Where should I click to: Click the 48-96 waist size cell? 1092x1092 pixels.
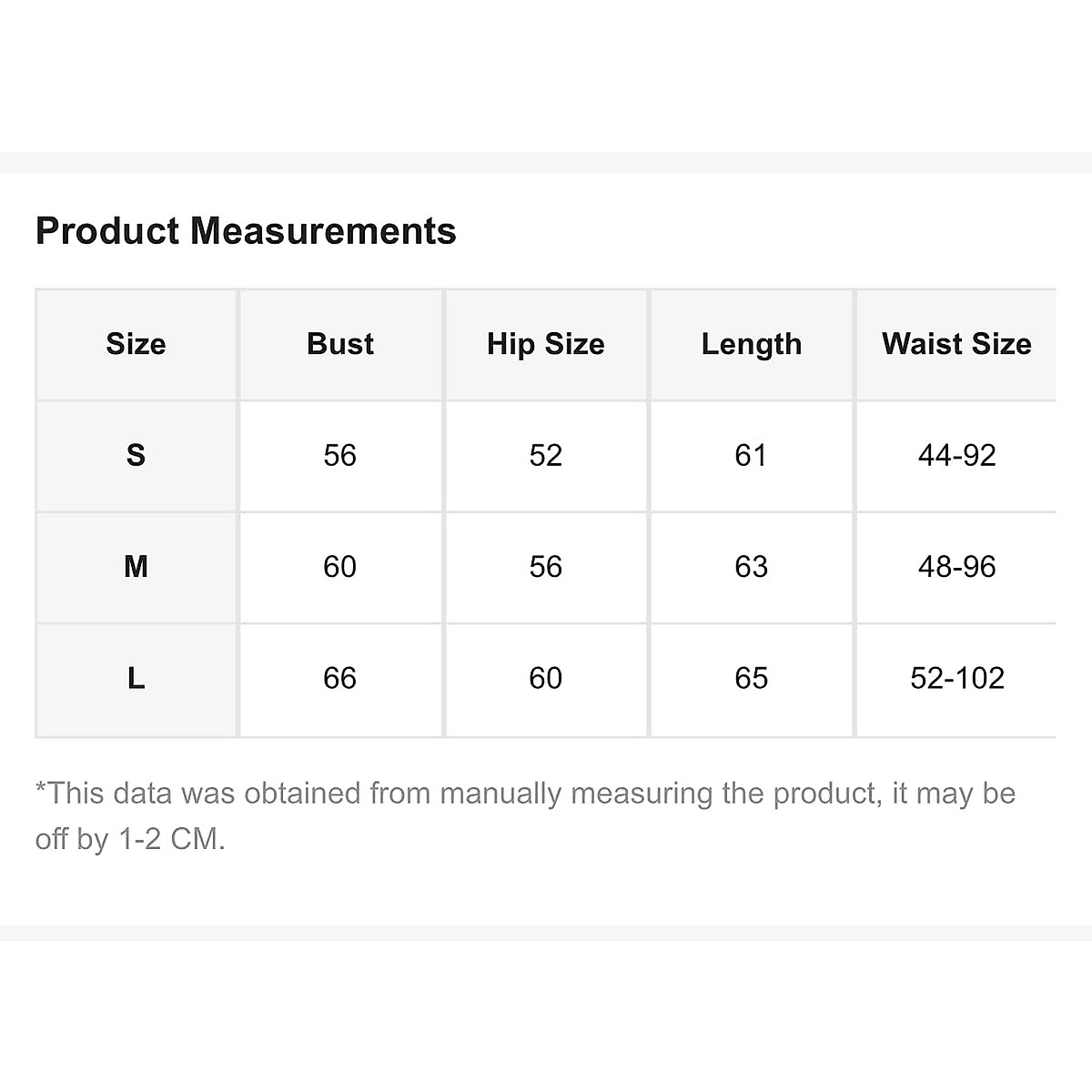(956, 567)
